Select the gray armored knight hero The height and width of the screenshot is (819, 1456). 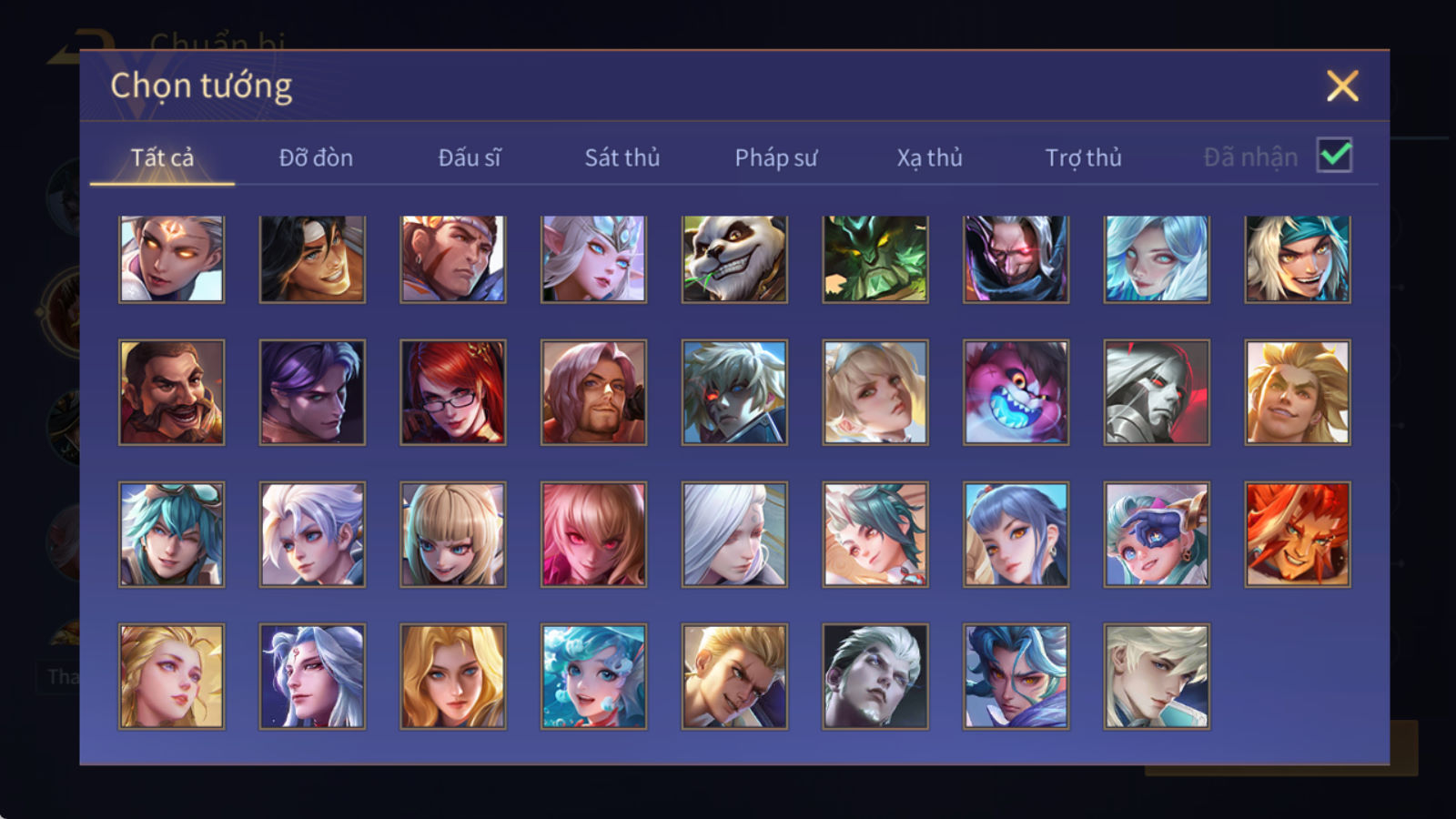1157,392
